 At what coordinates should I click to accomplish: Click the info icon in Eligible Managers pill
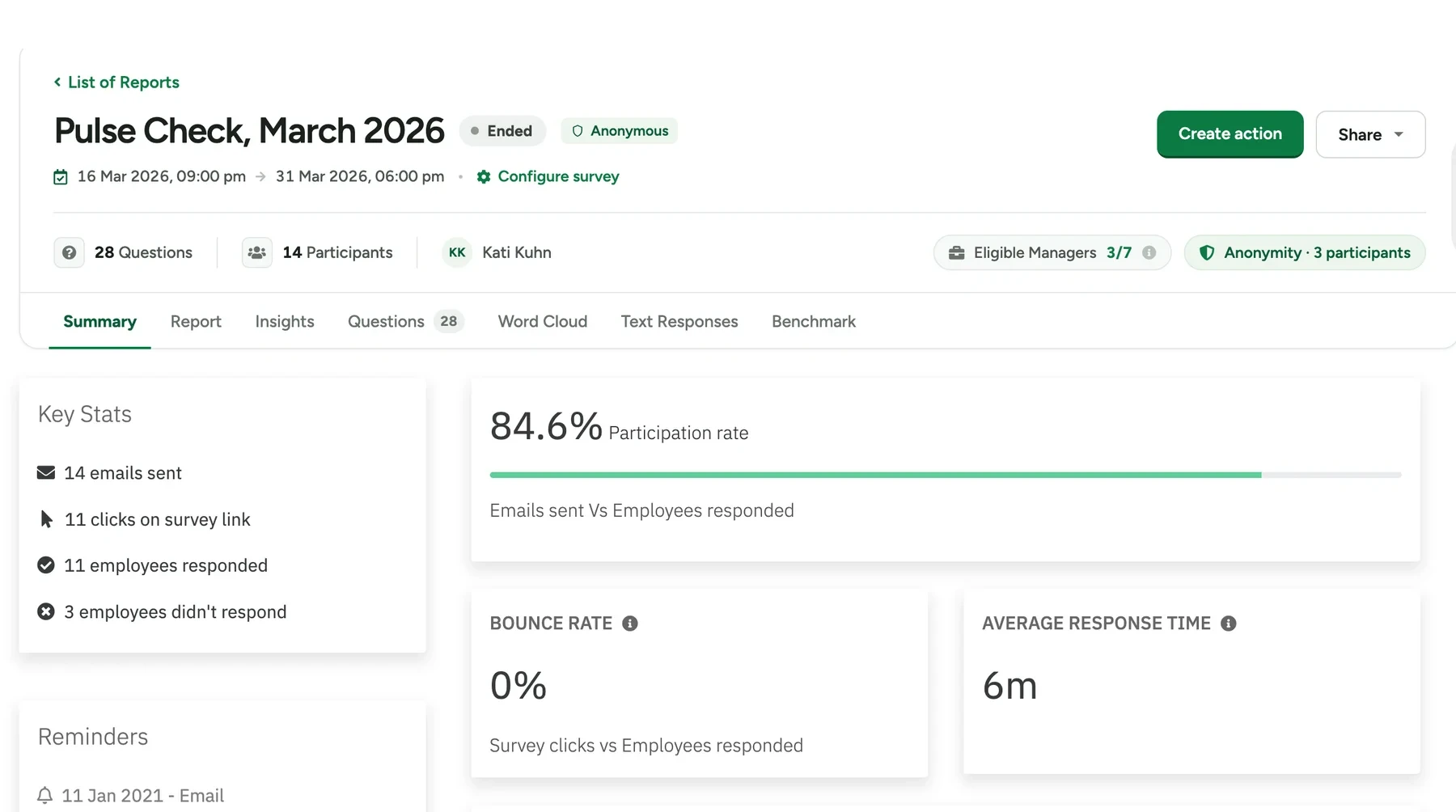coord(1149,252)
